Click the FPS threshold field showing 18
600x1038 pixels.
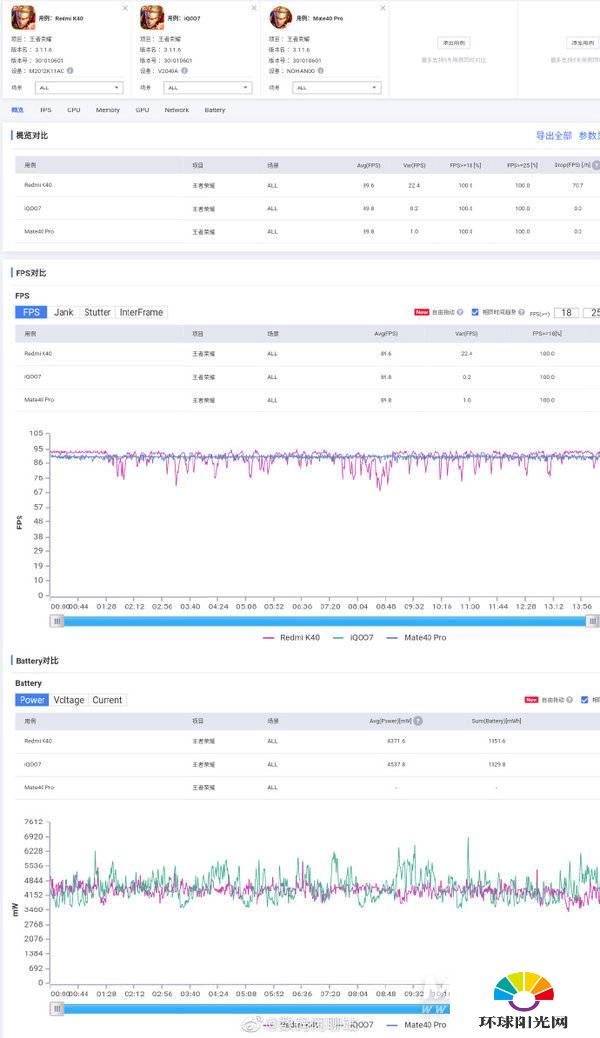point(566,312)
